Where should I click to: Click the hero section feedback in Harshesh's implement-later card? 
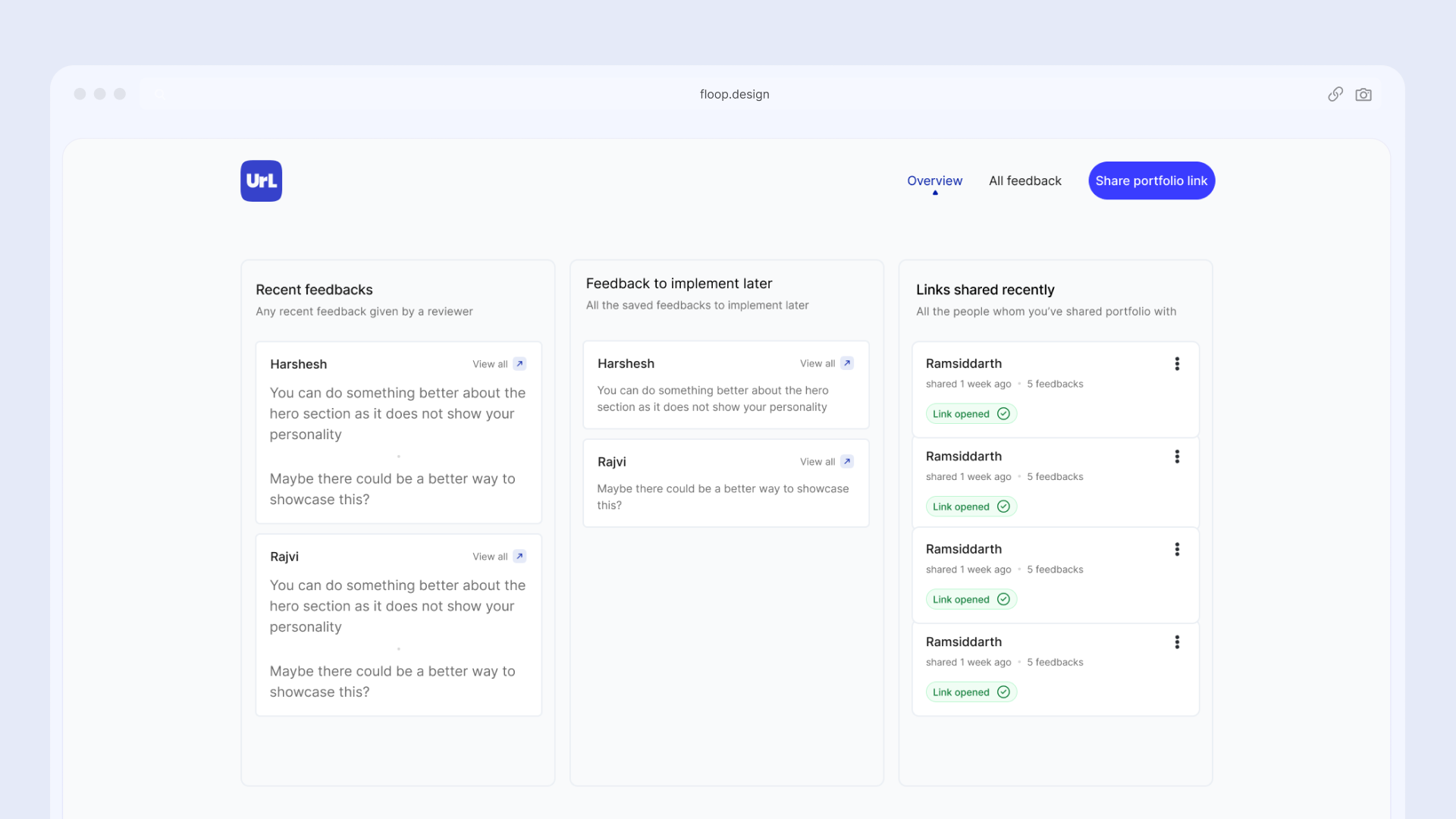(713, 399)
